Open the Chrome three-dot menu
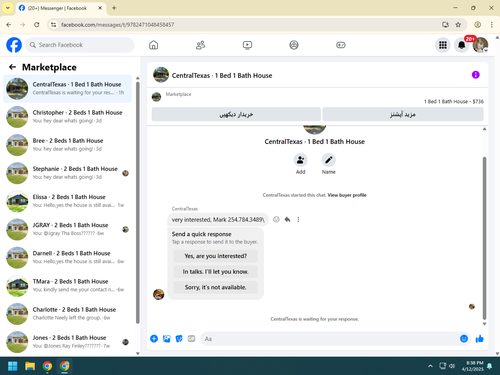Image resolution: width=500 pixels, height=375 pixels. pyautogui.click(x=492, y=25)
